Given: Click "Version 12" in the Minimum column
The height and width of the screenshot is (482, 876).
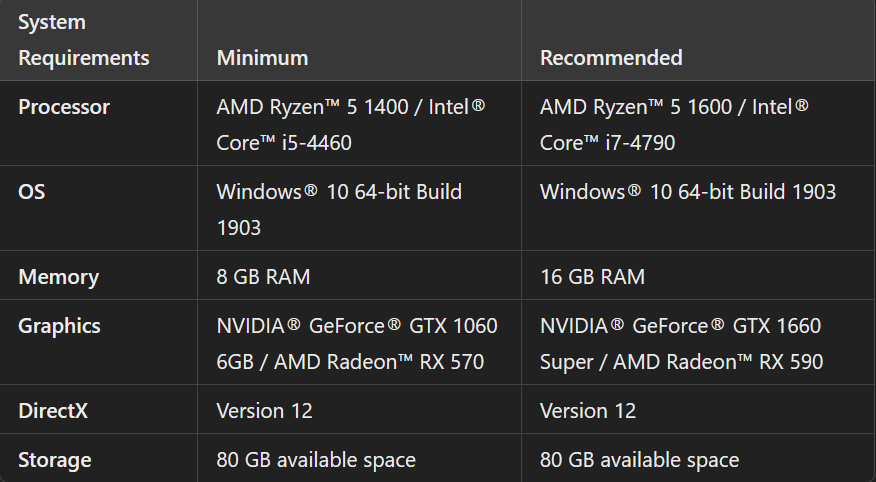Looking at the screenshot, I should click(x=264, y=411).
